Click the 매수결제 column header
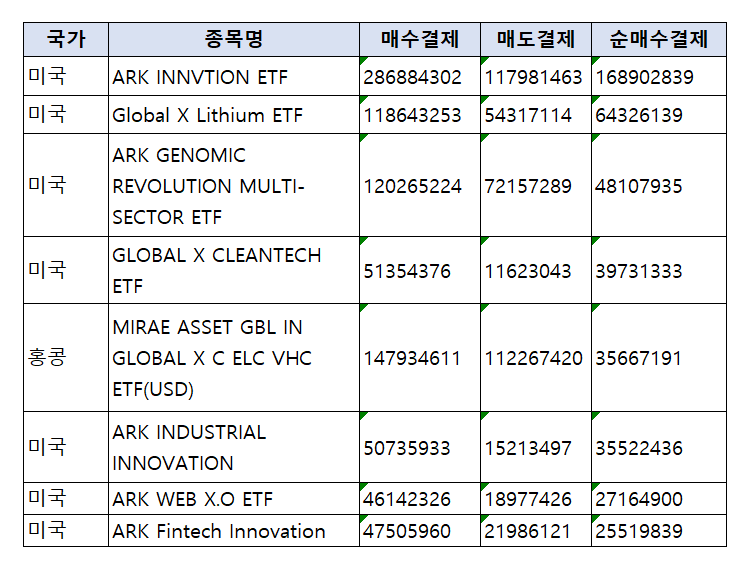The width and height of the screenshot is (747, 567). point(419,40)
